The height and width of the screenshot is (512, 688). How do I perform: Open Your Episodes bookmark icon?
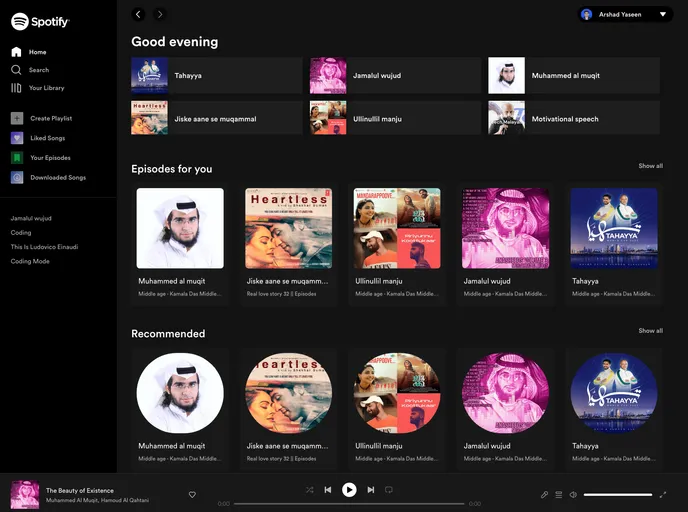[x=17, y=158]
